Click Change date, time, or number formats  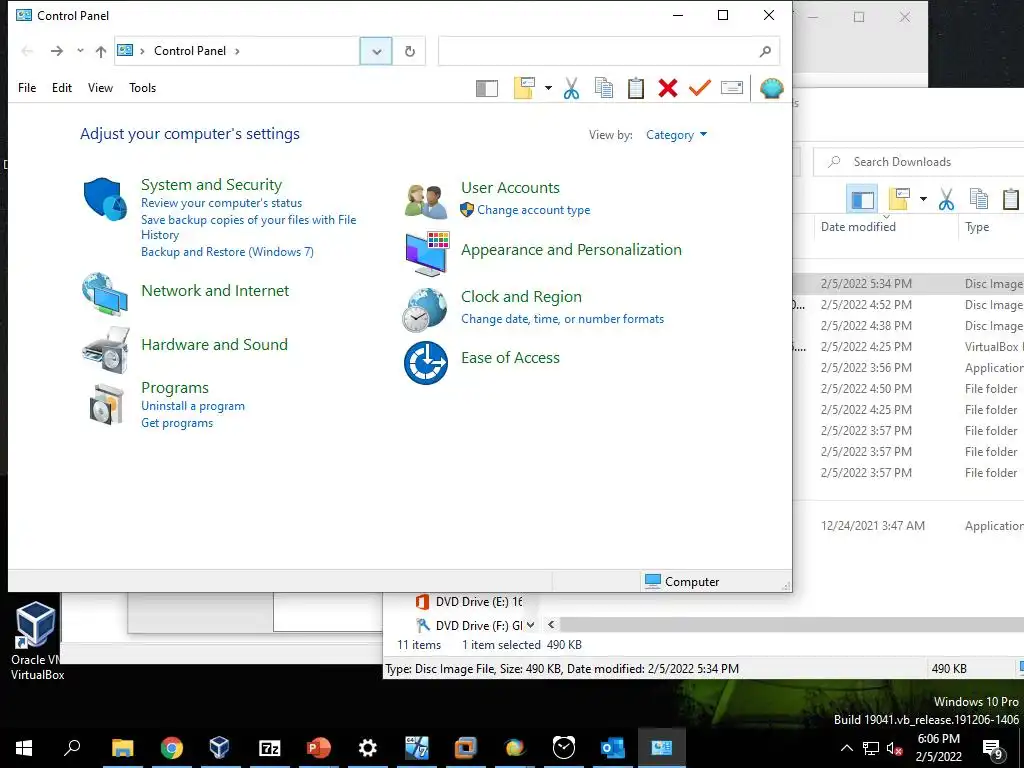562,319
